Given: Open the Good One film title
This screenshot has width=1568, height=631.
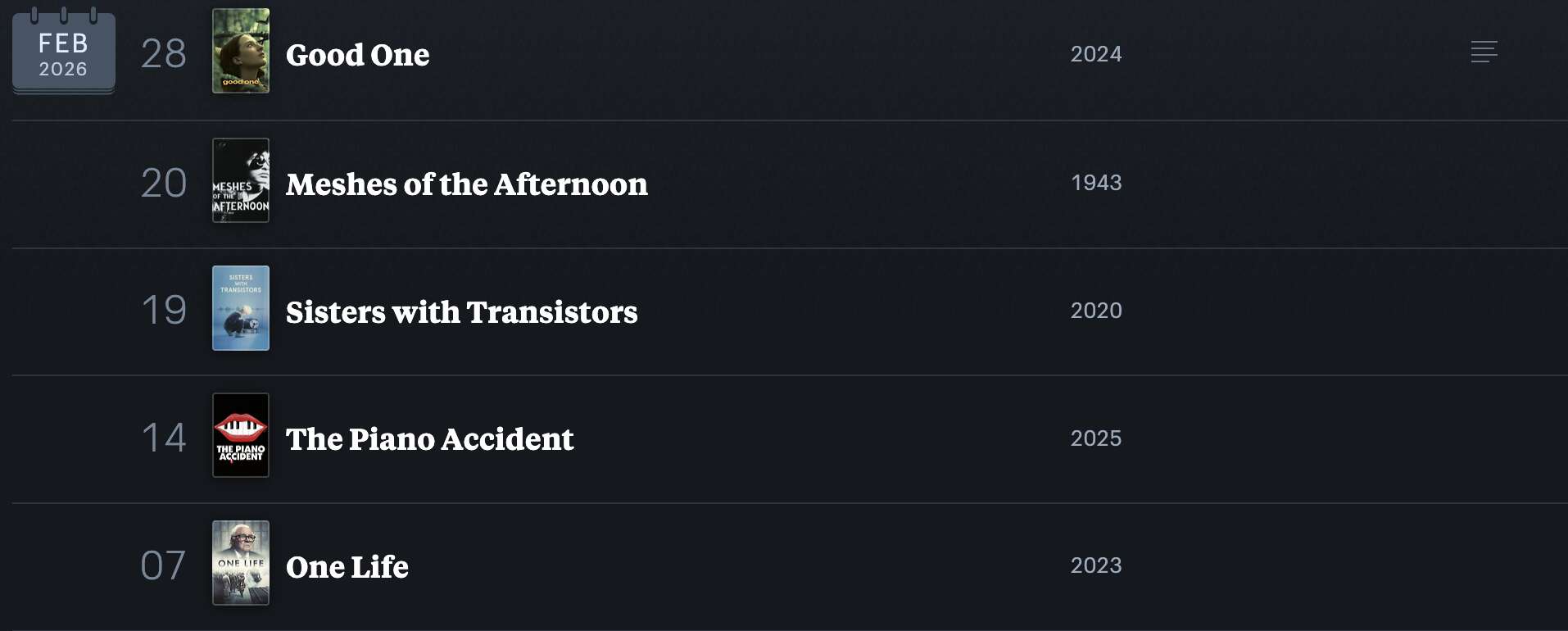Looking at the screenshot, I should (357, 55).
